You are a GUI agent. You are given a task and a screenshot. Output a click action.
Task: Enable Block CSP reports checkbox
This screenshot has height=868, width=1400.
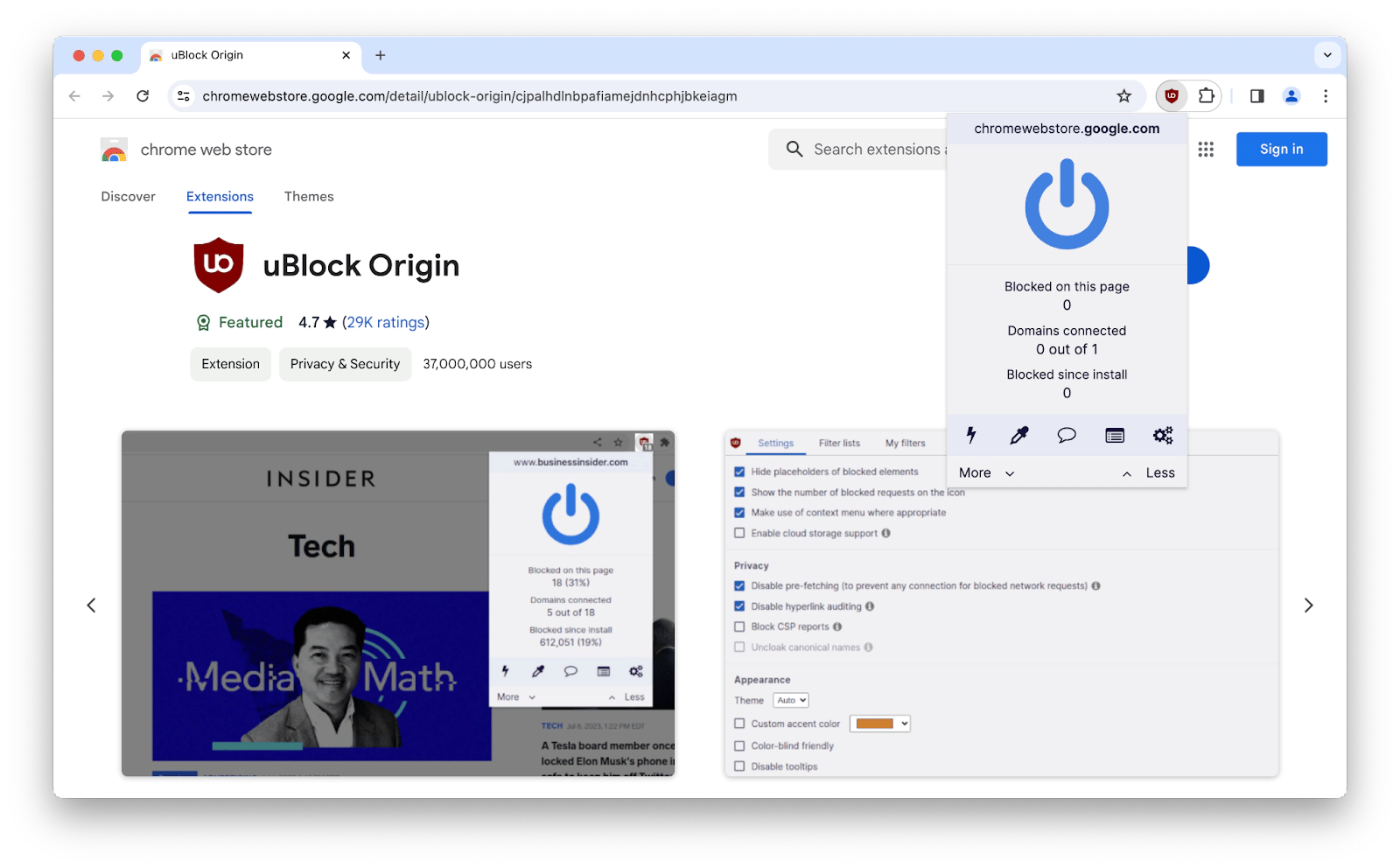[739, 626]
